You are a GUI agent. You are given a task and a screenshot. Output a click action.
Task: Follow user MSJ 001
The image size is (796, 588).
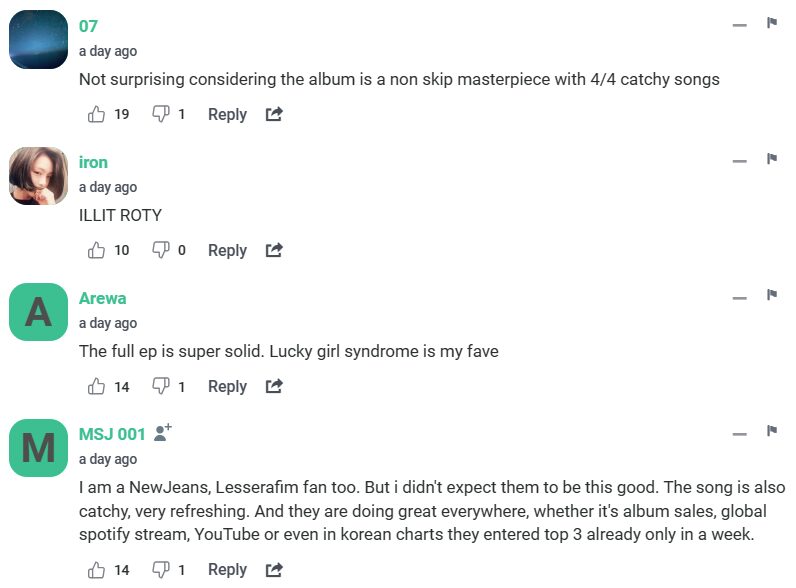(164, 432)
